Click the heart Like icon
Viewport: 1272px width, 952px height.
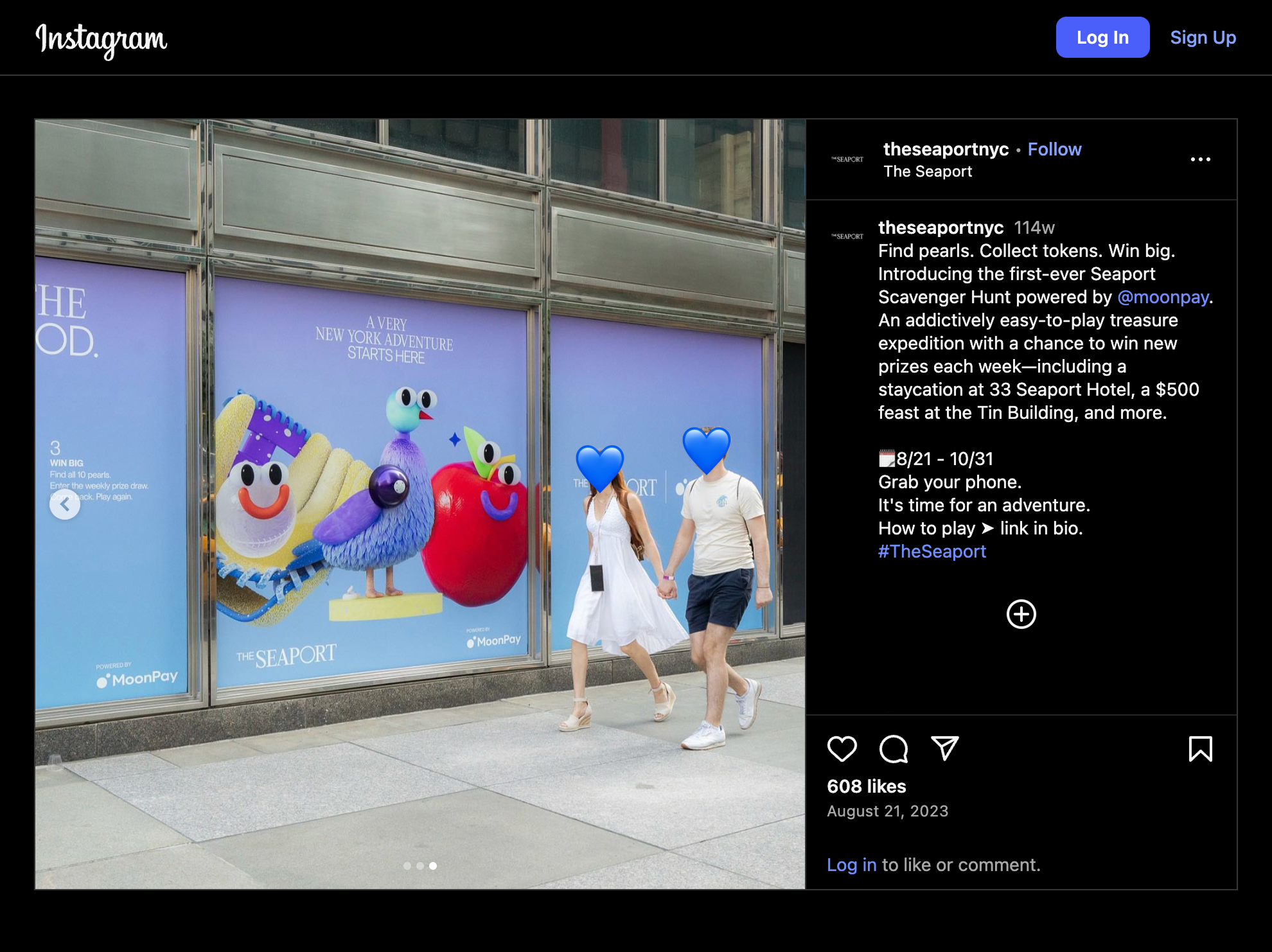(x=842, y=749)
